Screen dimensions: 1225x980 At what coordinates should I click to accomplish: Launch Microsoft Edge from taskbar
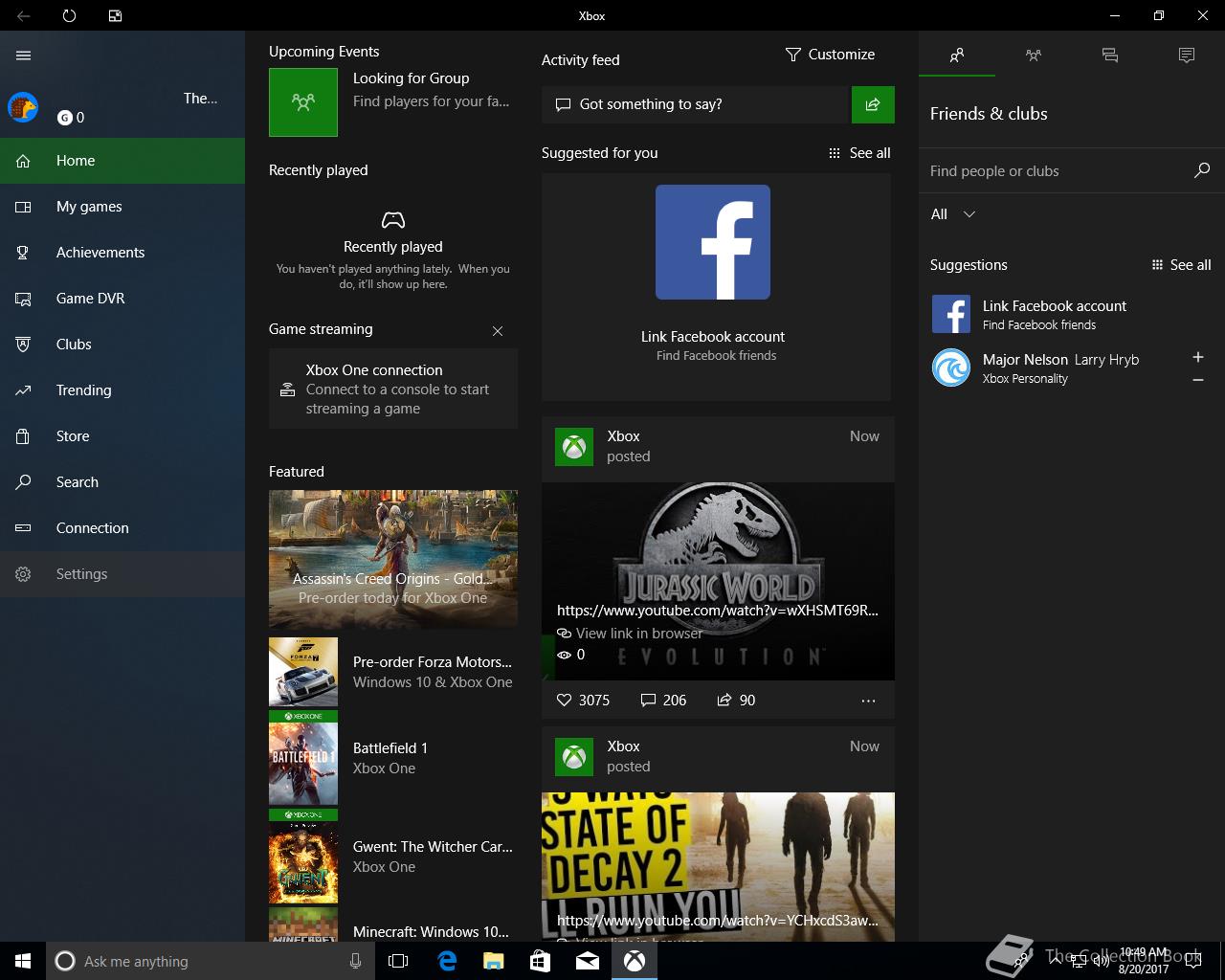(x=447, y=961)
